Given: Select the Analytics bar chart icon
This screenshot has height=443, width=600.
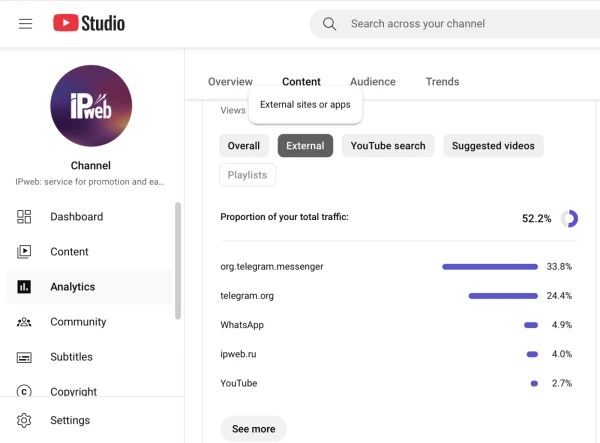Looking at the screenshot, I should tap(25, 287).
